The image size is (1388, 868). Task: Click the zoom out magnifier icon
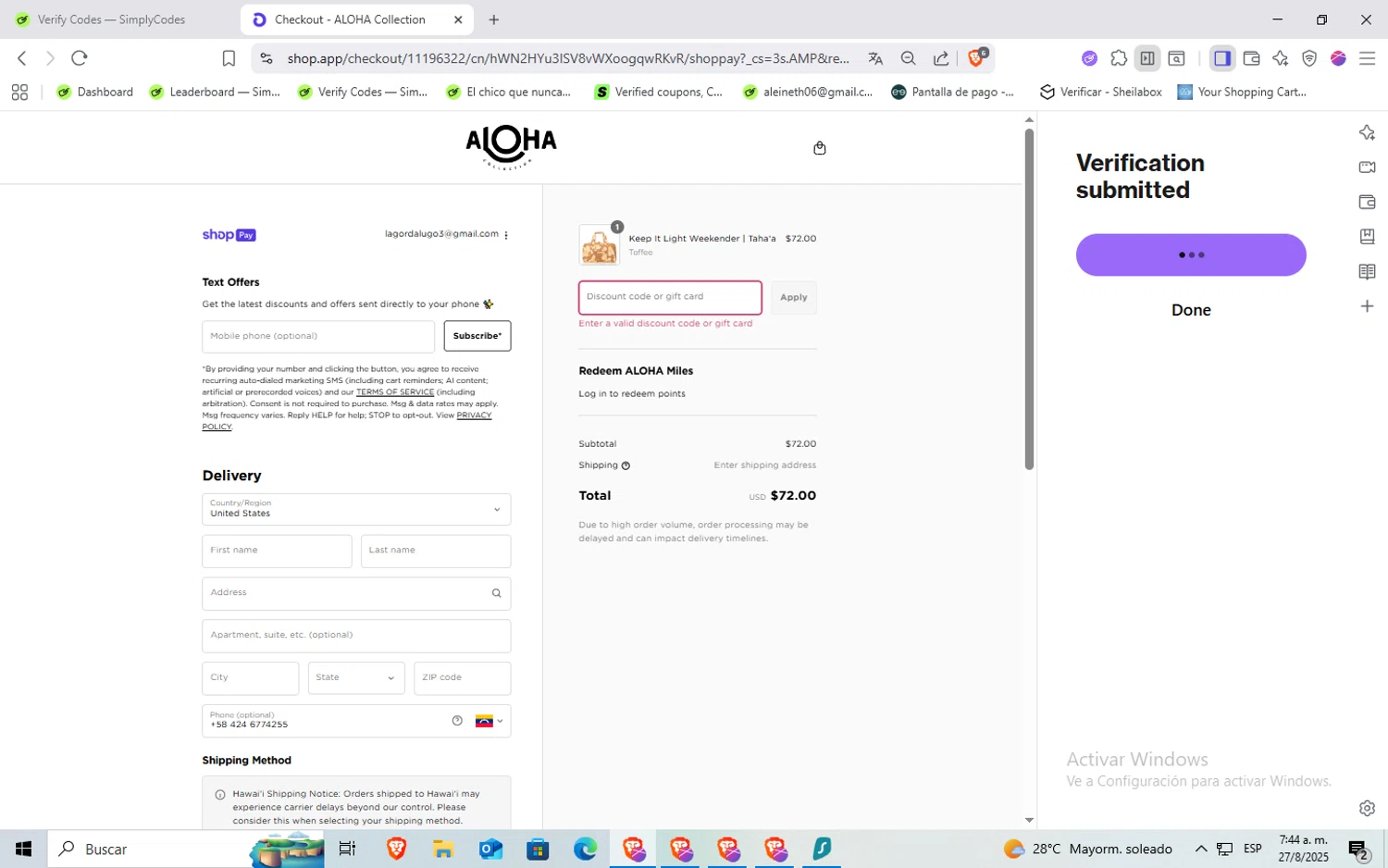coord(908,58)
